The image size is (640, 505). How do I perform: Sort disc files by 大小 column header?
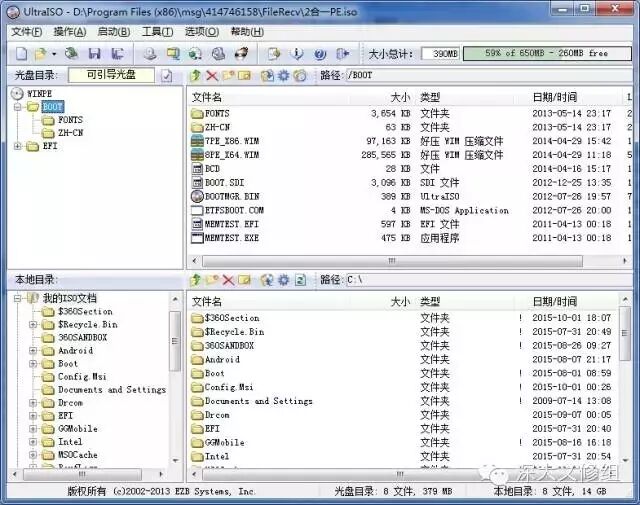(400, 97)
